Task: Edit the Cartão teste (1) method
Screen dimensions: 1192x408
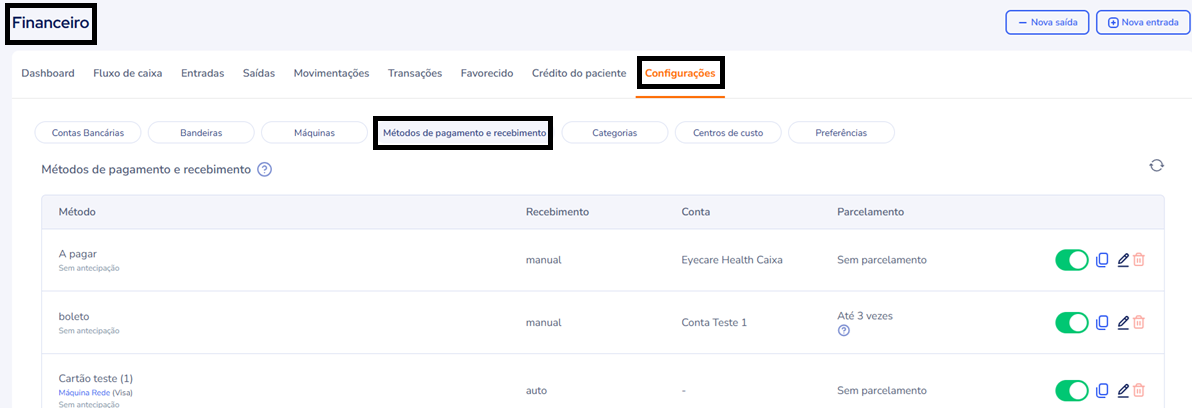Action: point(1122,390)
